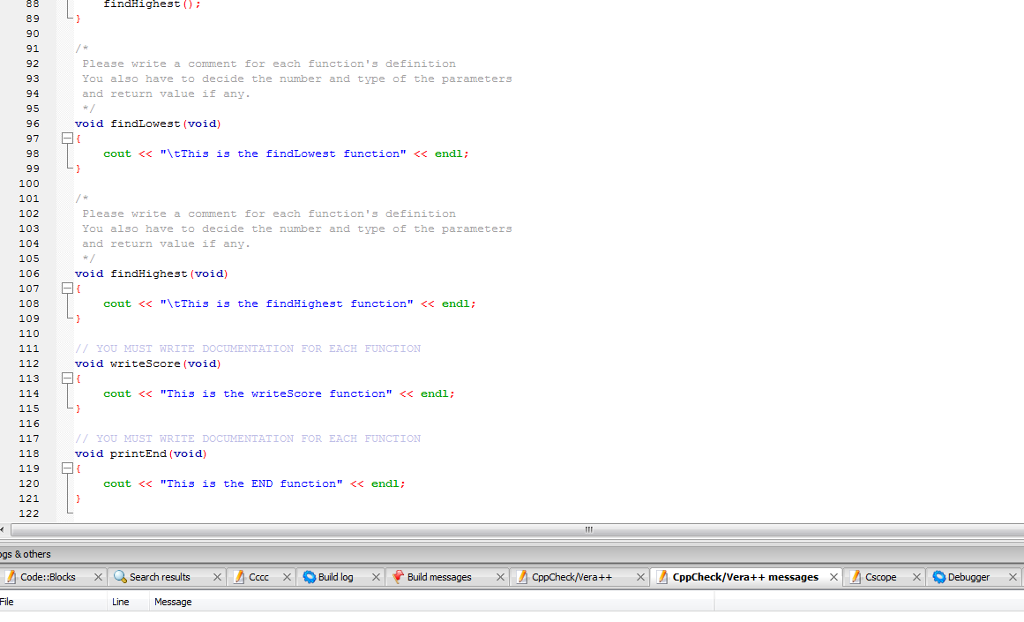Close the Code::Blocks log tab
This screenshot has height=622, width=1024.
pyautogui.click(x=98, y=577)
